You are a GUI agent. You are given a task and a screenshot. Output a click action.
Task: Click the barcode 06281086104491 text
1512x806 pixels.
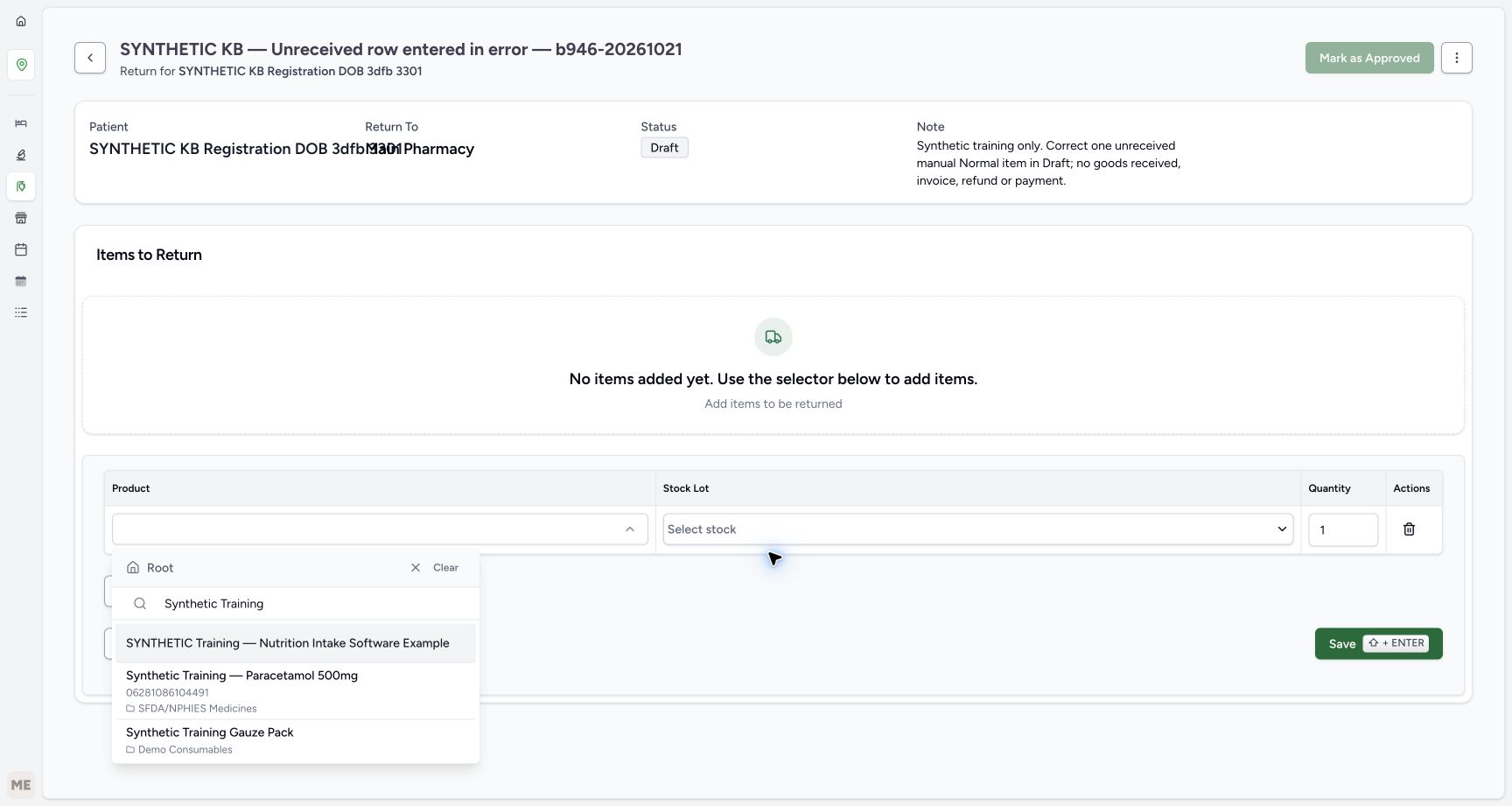click(x=167, y=692)
